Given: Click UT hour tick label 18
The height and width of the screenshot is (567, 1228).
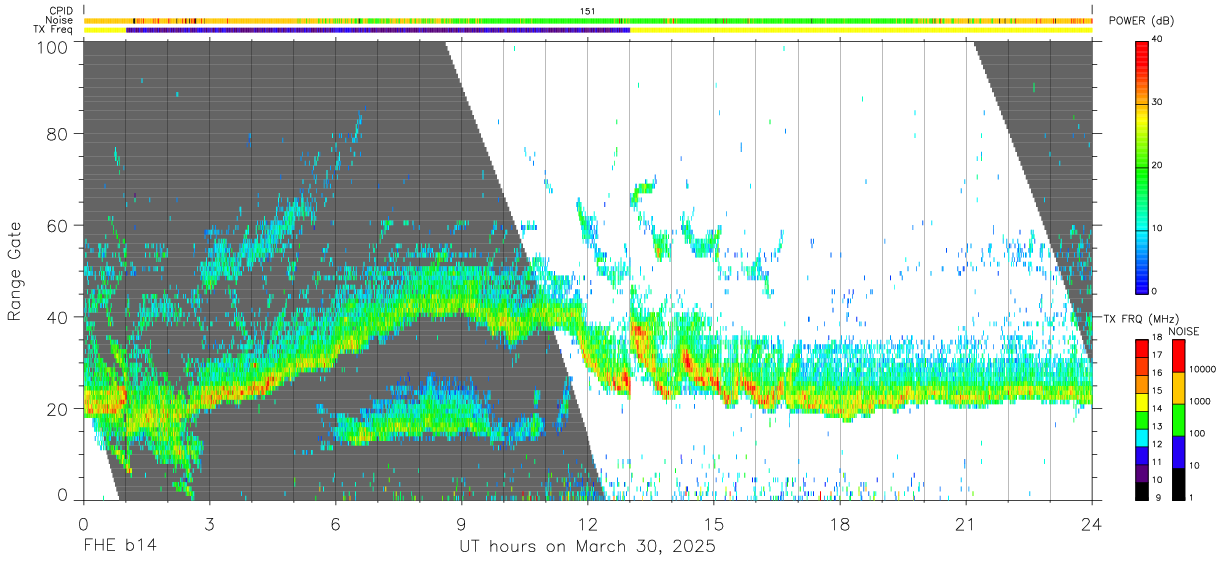Looking at the screenshot, I should [839, 524].
